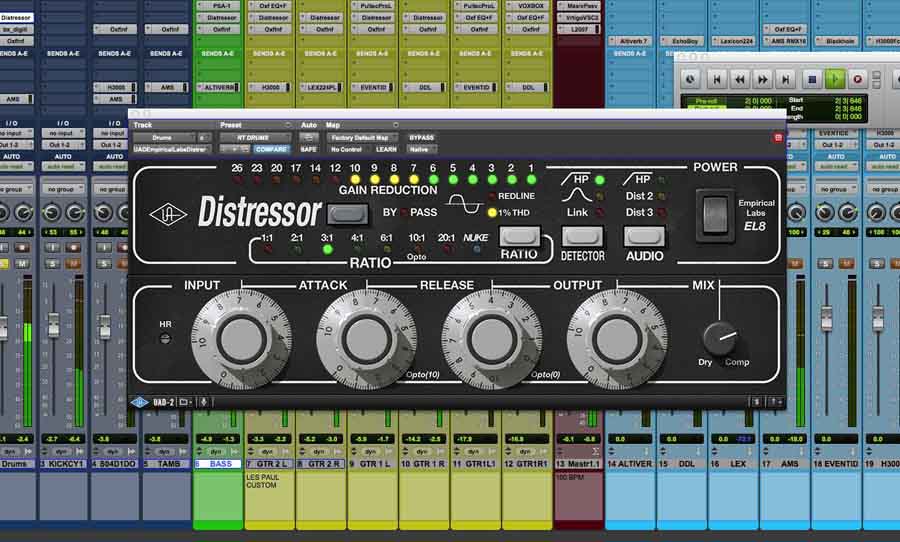Open the VOXBOX insert slot

click(527, 6)
